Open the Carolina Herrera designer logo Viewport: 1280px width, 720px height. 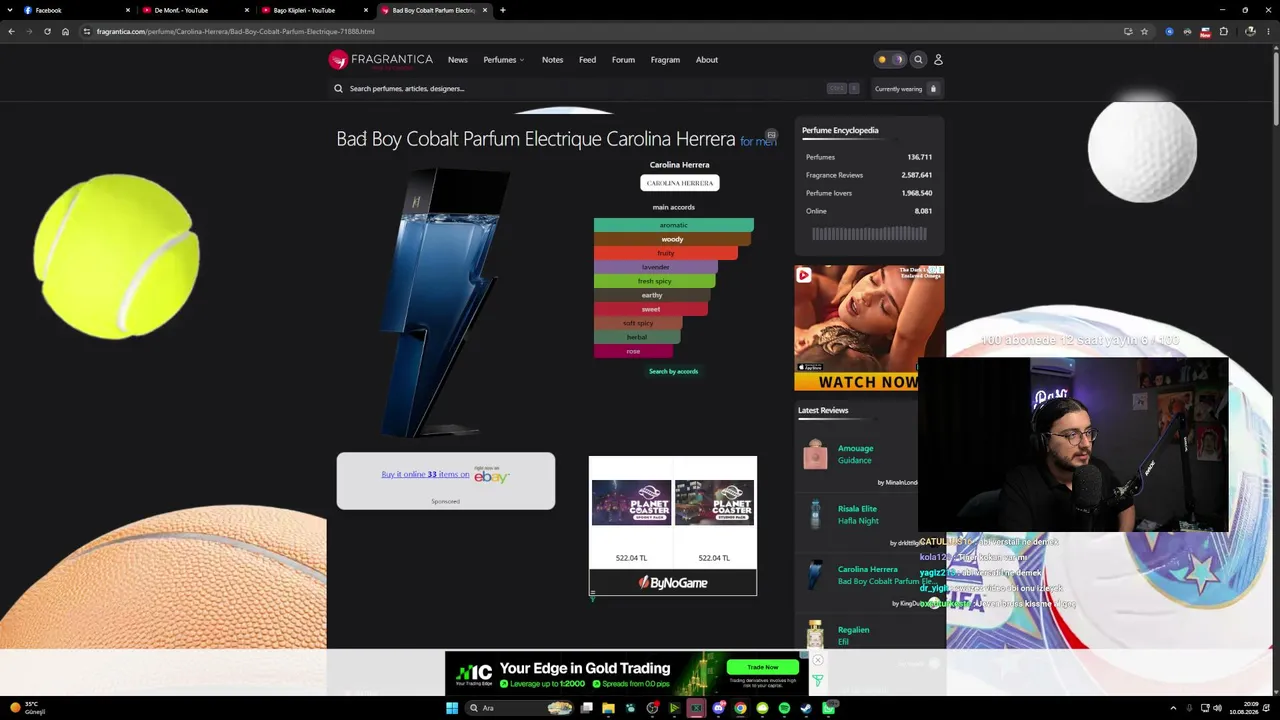click(680, 183)
